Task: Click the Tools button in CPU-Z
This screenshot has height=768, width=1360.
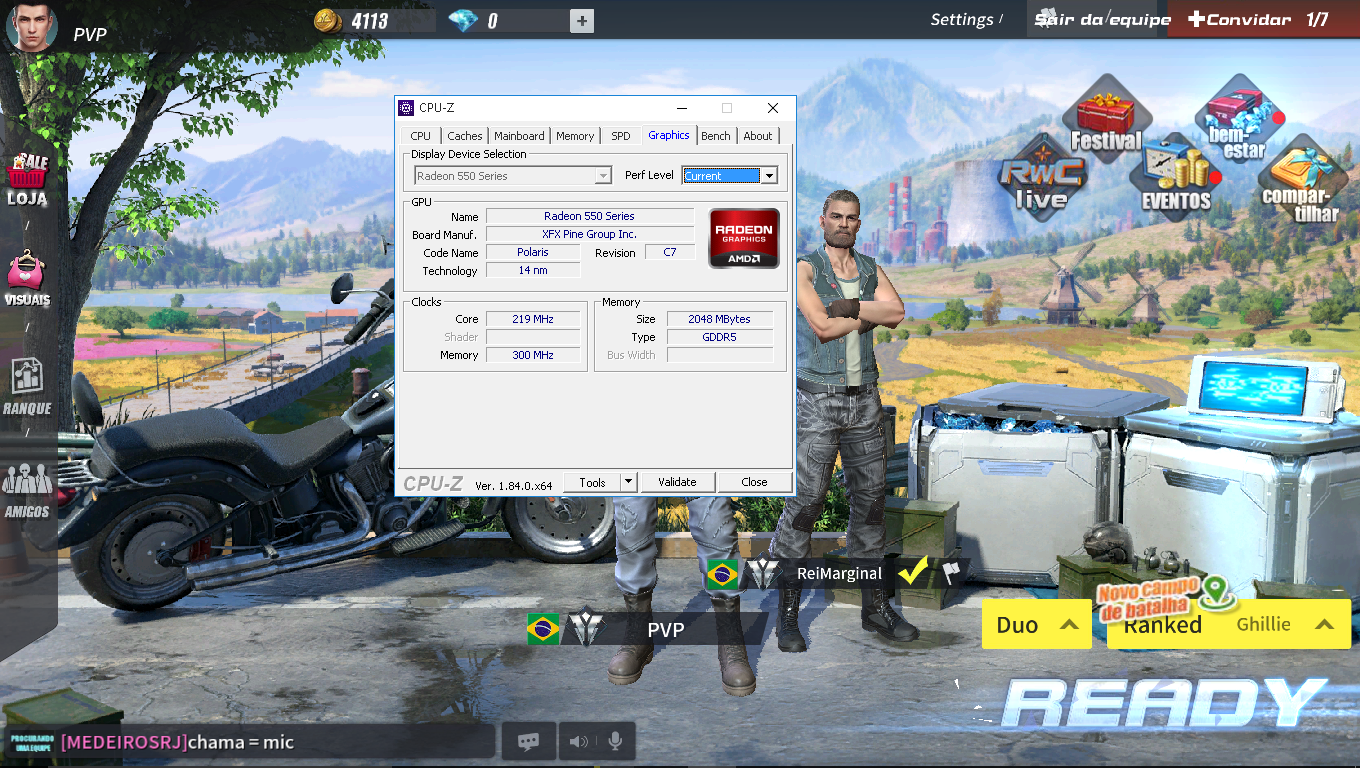Action: coord(592,482)
